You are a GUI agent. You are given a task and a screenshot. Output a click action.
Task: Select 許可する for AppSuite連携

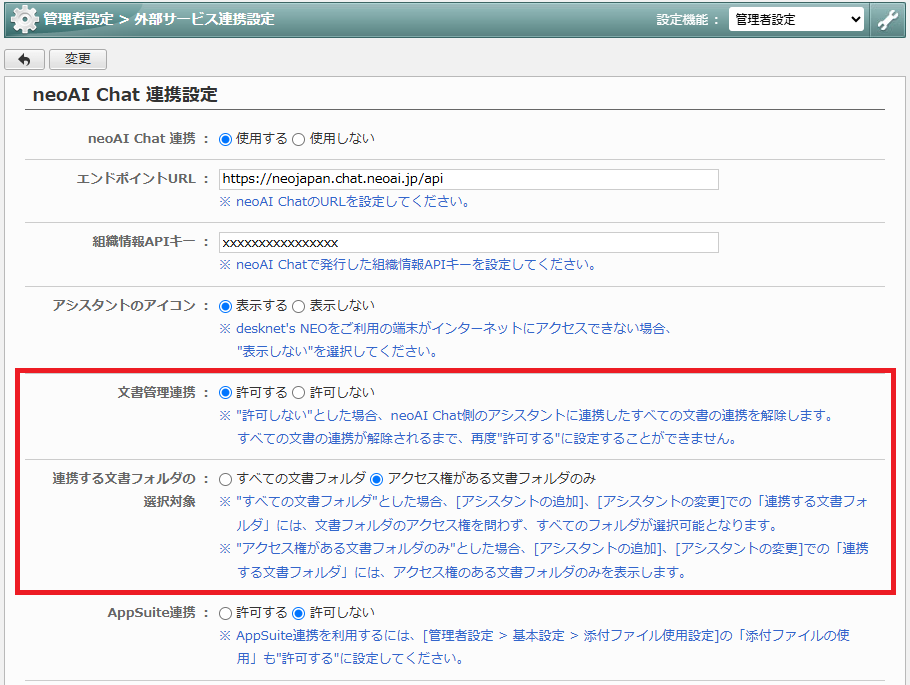pos(225,613)
